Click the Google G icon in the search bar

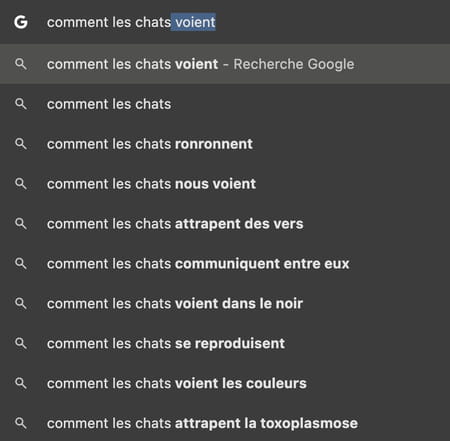click(x=21, y=22)
